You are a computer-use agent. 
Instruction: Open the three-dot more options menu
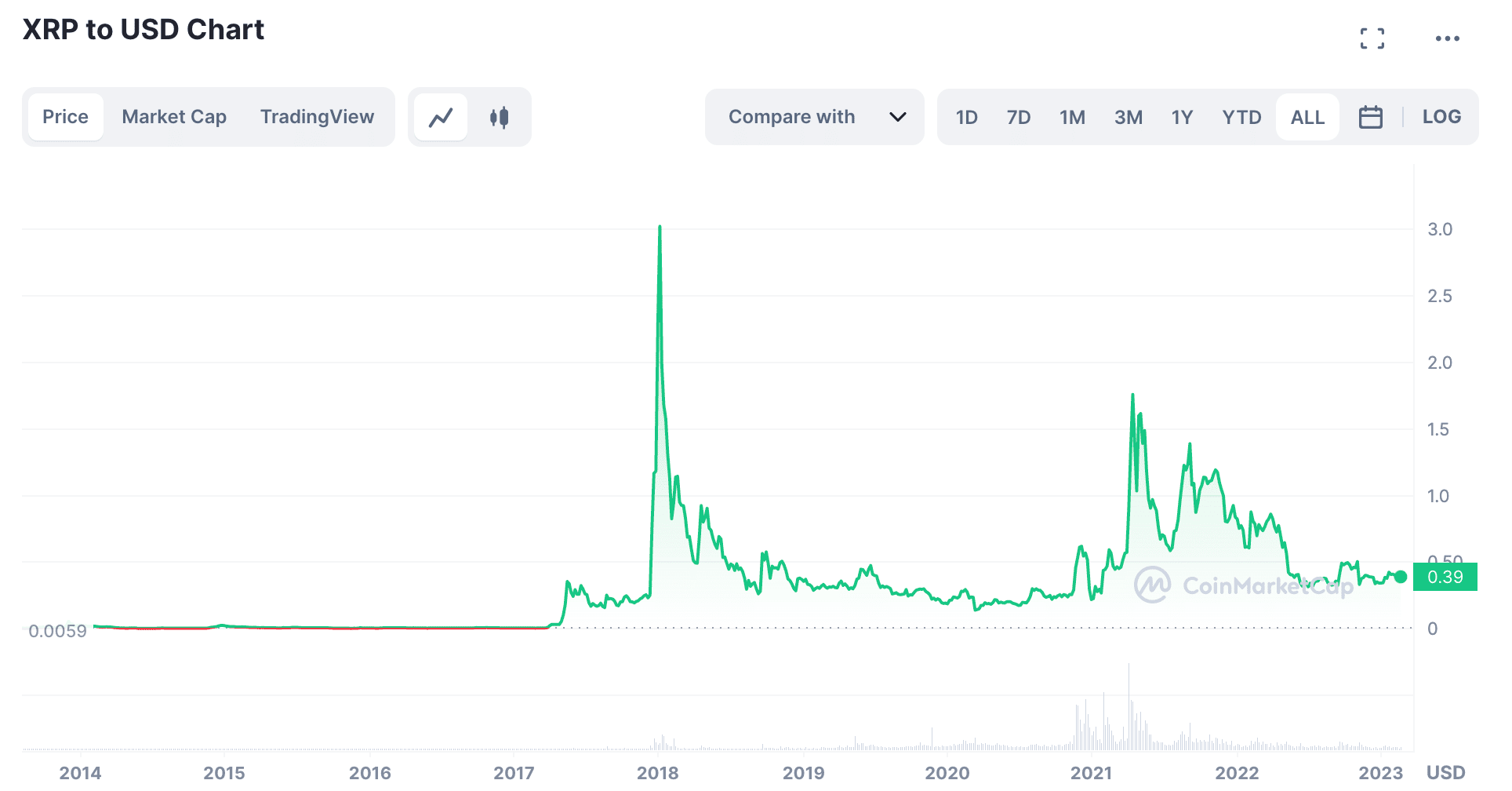click(1447, 38)
